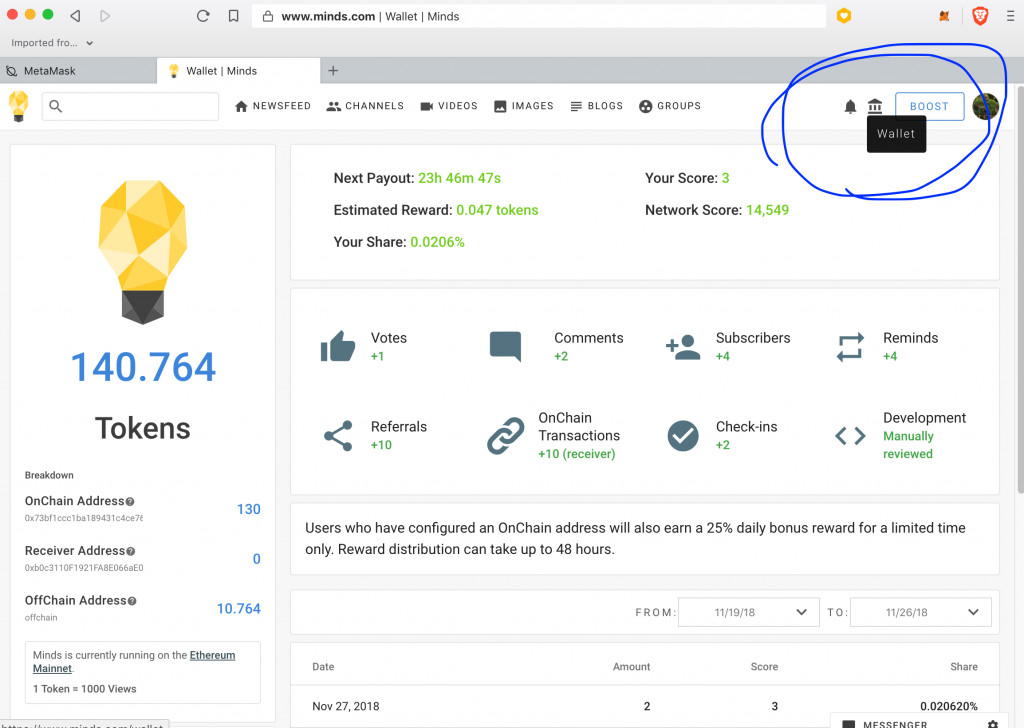Click the Nov 27, 2018 row date
The image size is (1024, 728).
tap(345, 706)
